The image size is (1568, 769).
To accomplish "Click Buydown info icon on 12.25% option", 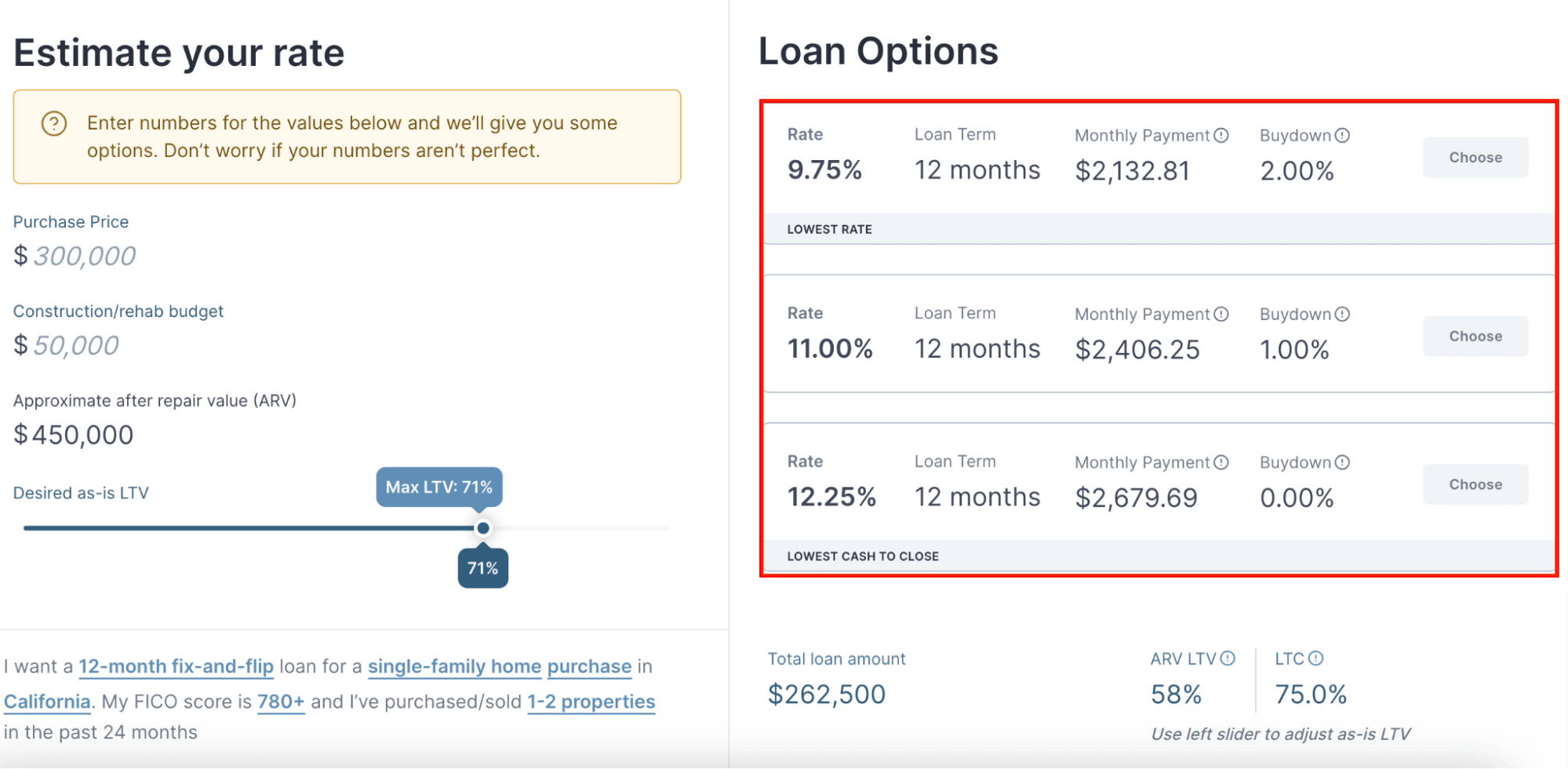I will [1344, 462].
